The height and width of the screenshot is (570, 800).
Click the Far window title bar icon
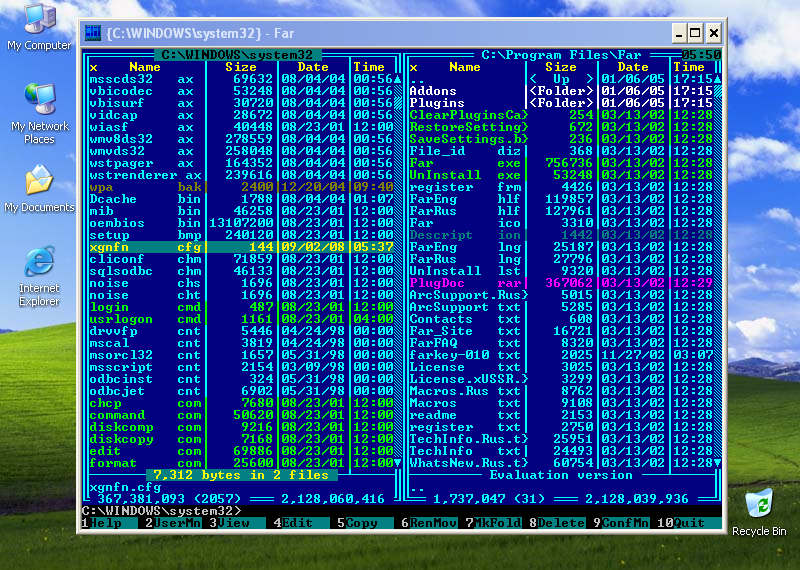(x=93, y=33)
